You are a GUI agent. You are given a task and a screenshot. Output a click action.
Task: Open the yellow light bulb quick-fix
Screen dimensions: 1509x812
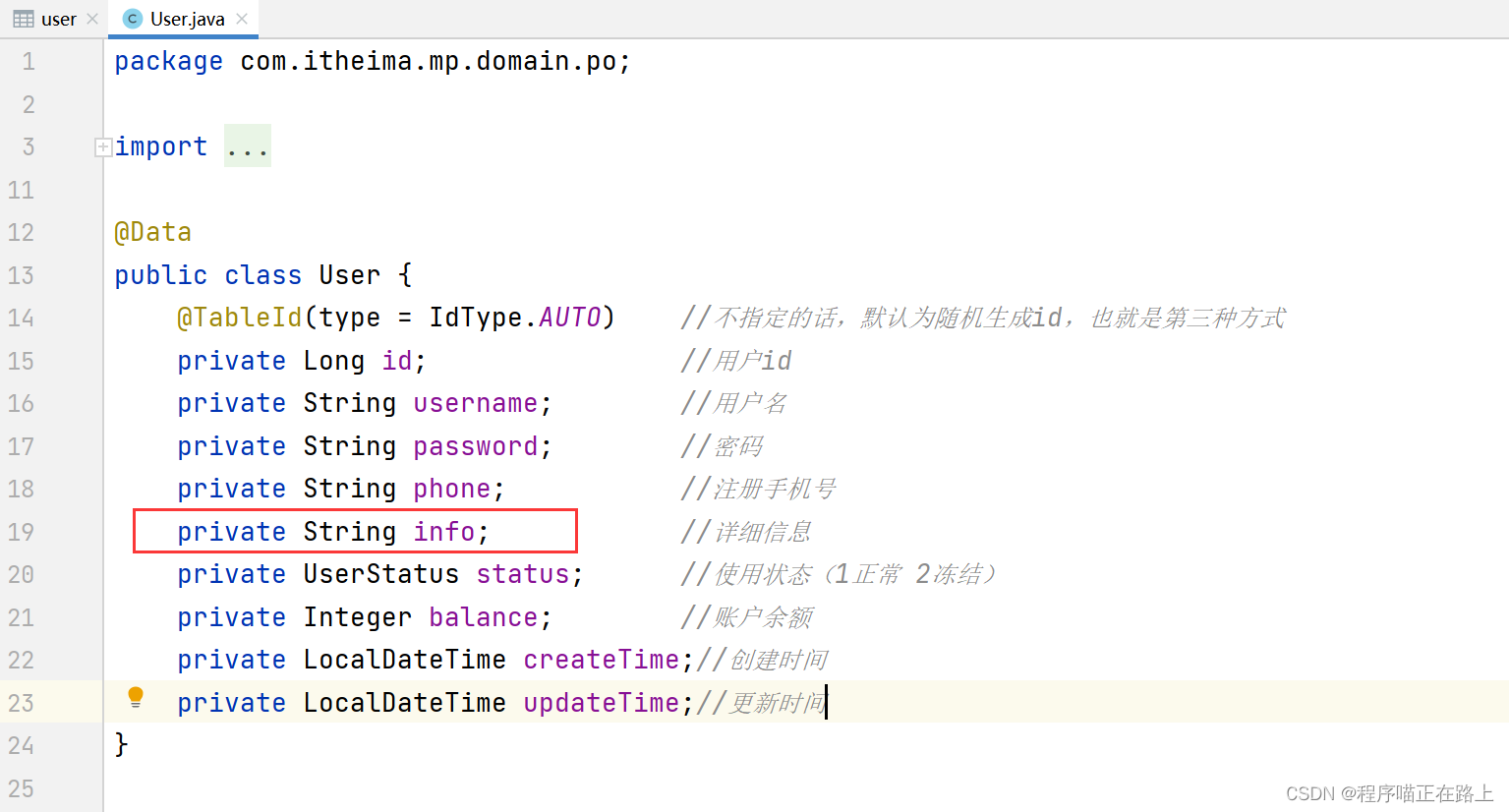coord(136,698)
